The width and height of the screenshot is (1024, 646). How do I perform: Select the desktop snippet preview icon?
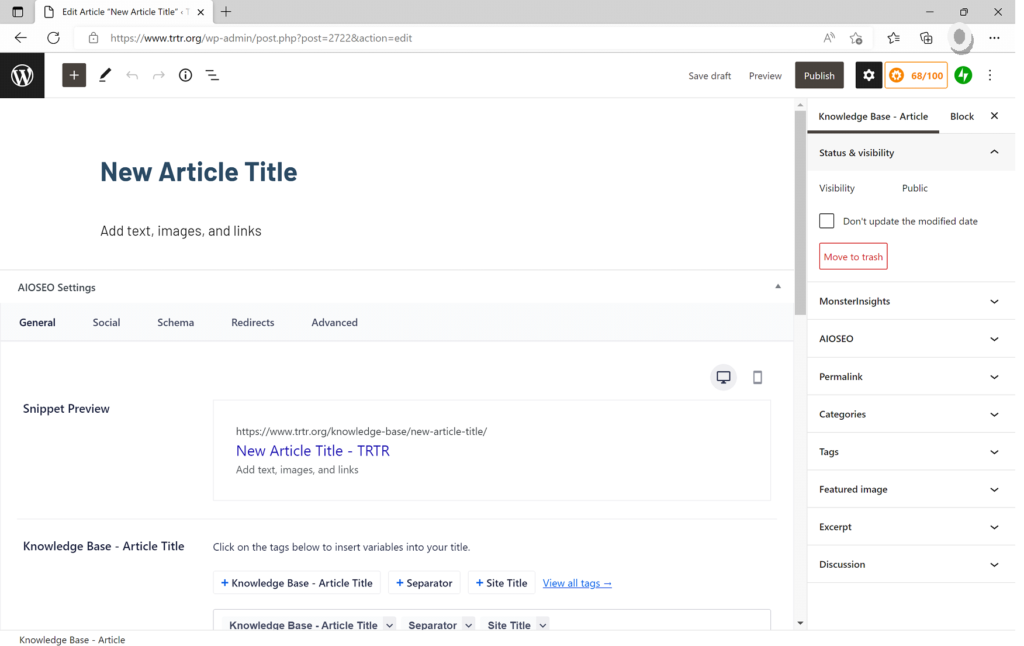click(x=723, y=377)
